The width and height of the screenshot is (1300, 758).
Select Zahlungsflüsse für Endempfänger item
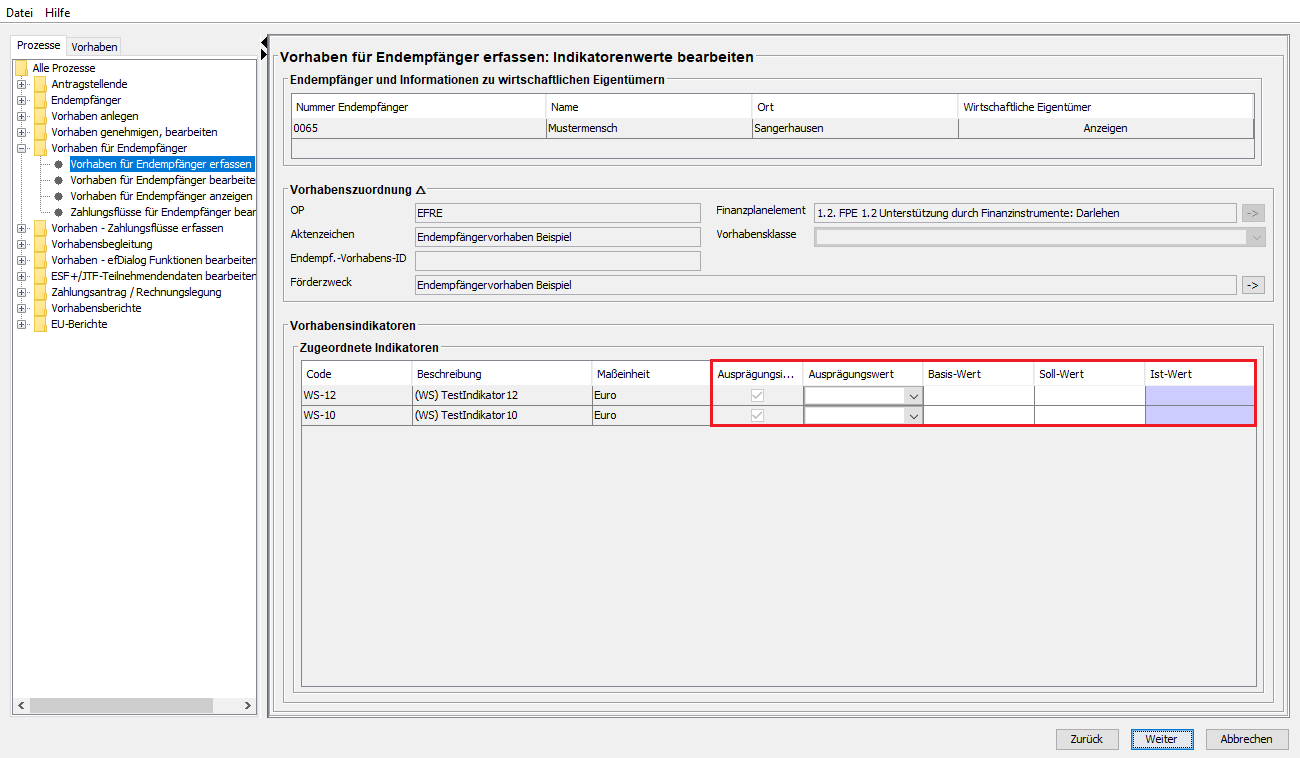click(162, 212)
